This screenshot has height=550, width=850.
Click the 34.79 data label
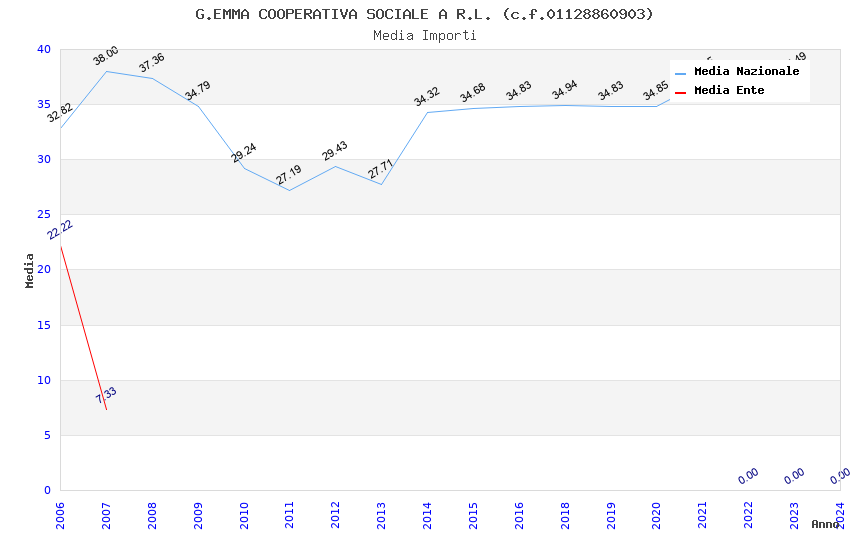point(198,90)
